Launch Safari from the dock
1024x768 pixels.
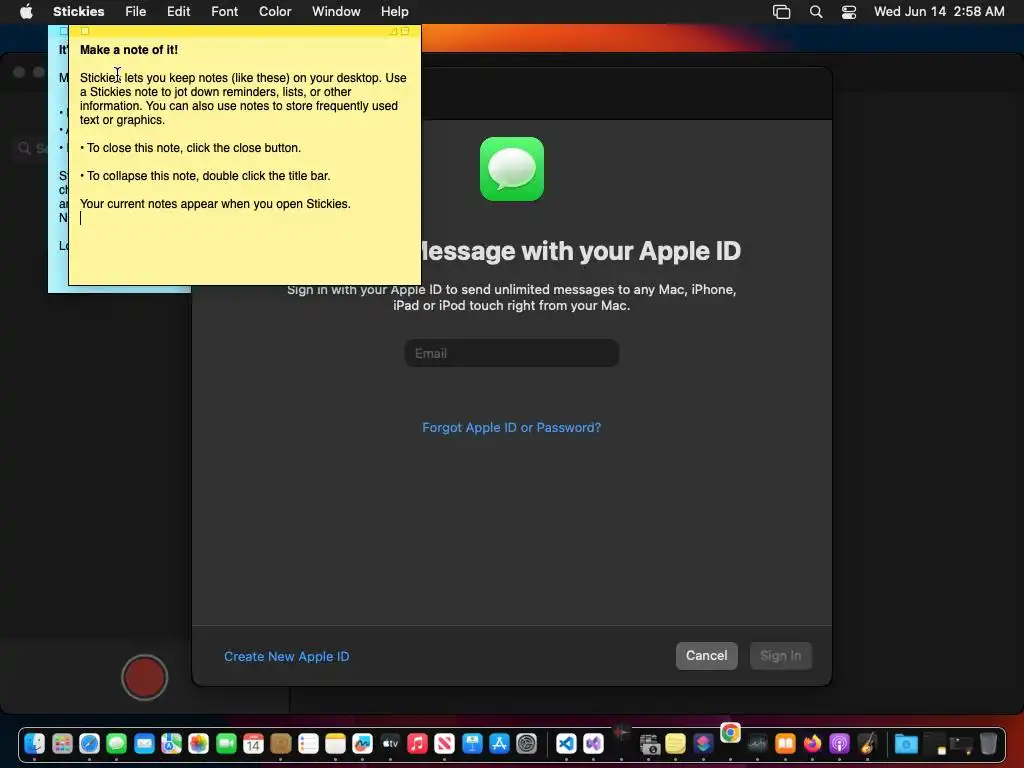tap(89, 743)
